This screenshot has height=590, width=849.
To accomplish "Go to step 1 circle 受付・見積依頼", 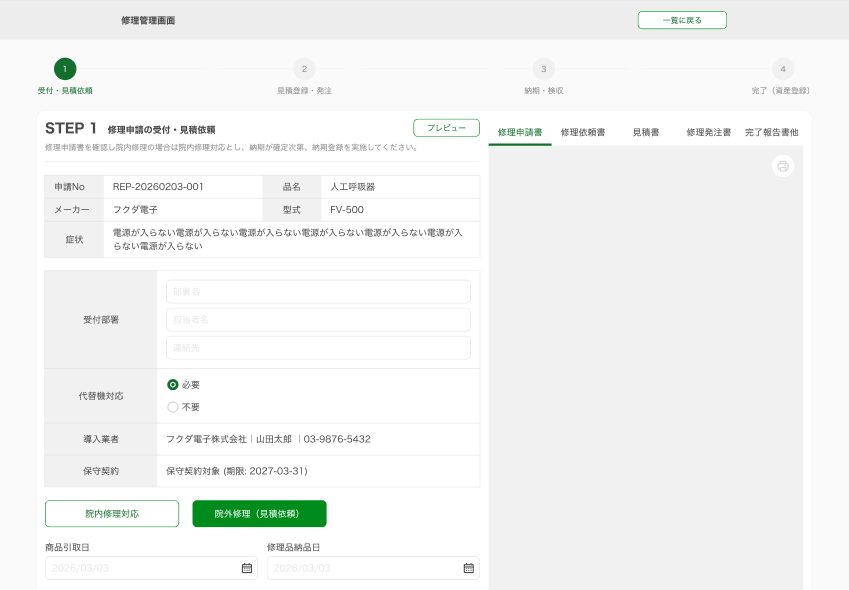I will tap(65, 69).
